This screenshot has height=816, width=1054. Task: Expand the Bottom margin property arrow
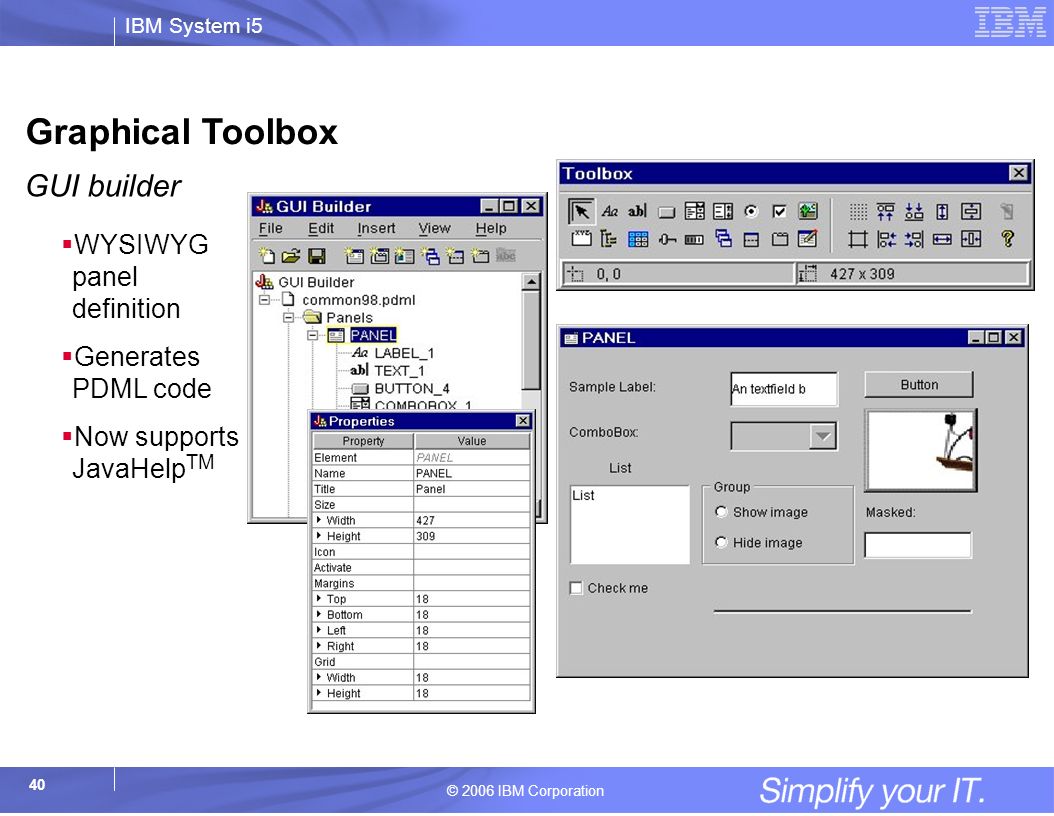click(319, 614)
